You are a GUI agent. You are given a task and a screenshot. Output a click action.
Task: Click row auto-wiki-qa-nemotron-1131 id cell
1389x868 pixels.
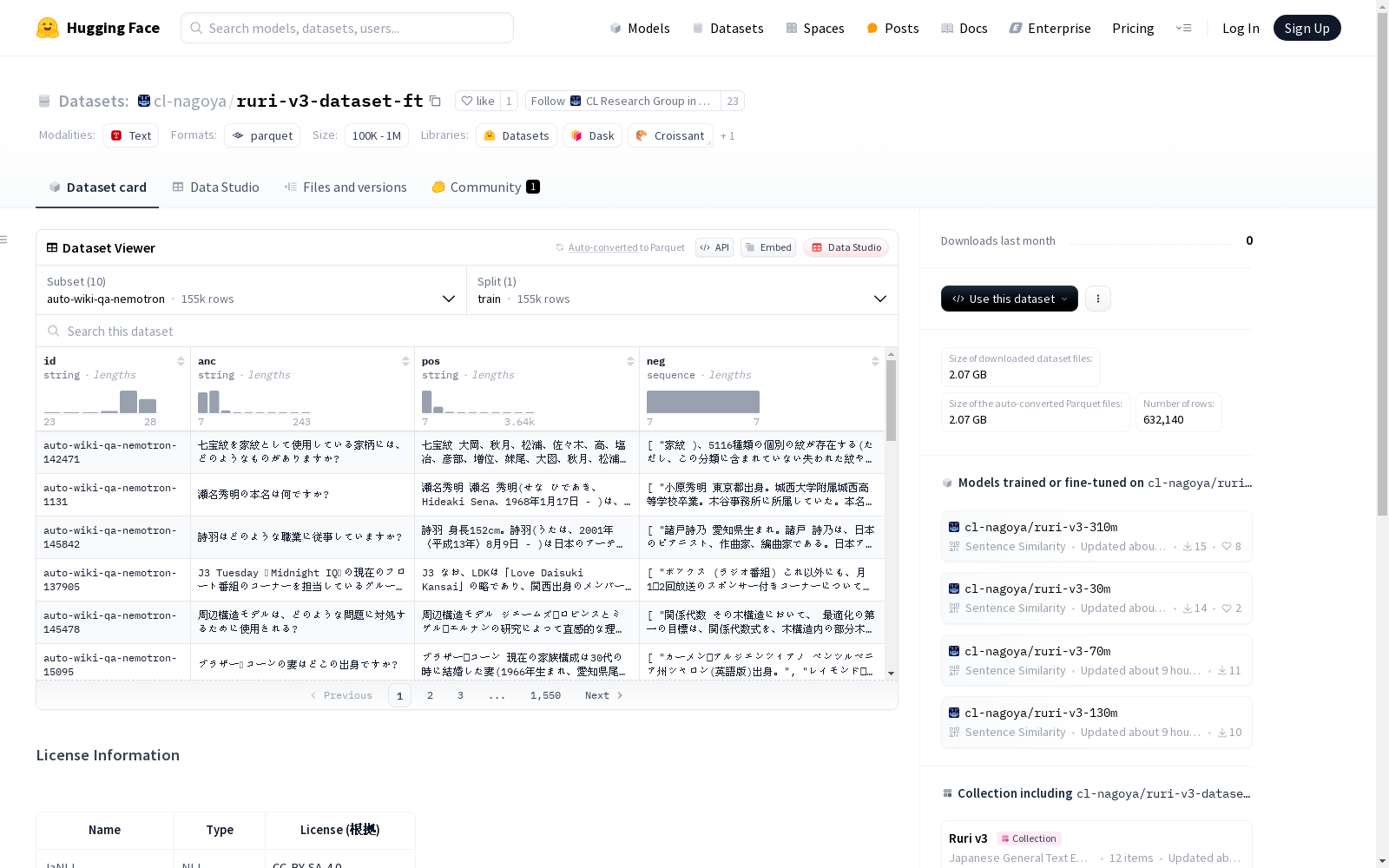click(113, 495)
